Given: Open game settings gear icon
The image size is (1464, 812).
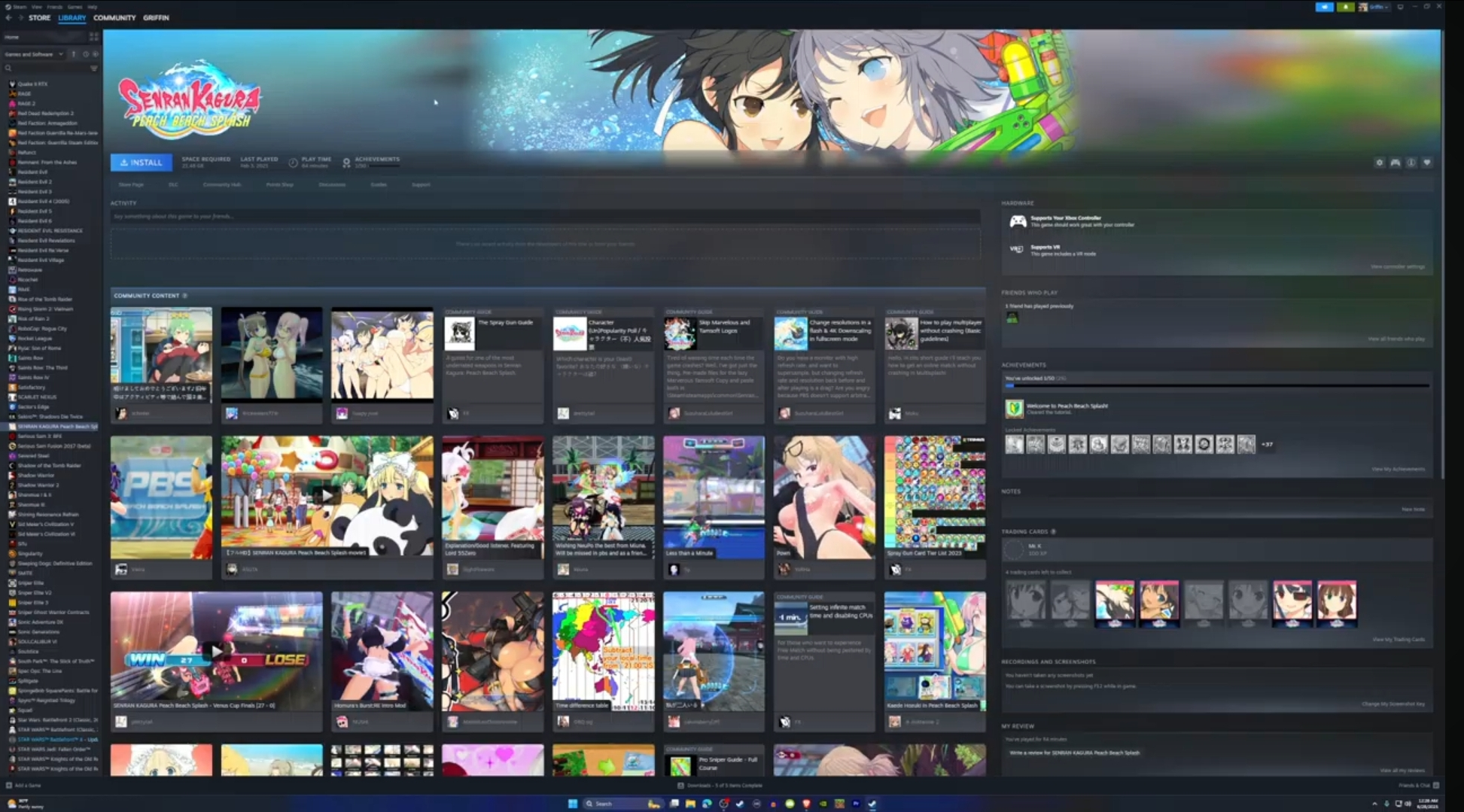Looking at the screenshot, I should click(x=1379, y=163).
